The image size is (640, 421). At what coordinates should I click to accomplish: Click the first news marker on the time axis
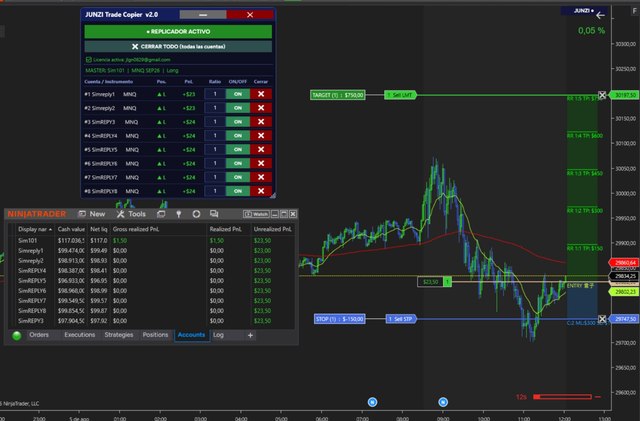pyautogui.click(x=372, y=402)
